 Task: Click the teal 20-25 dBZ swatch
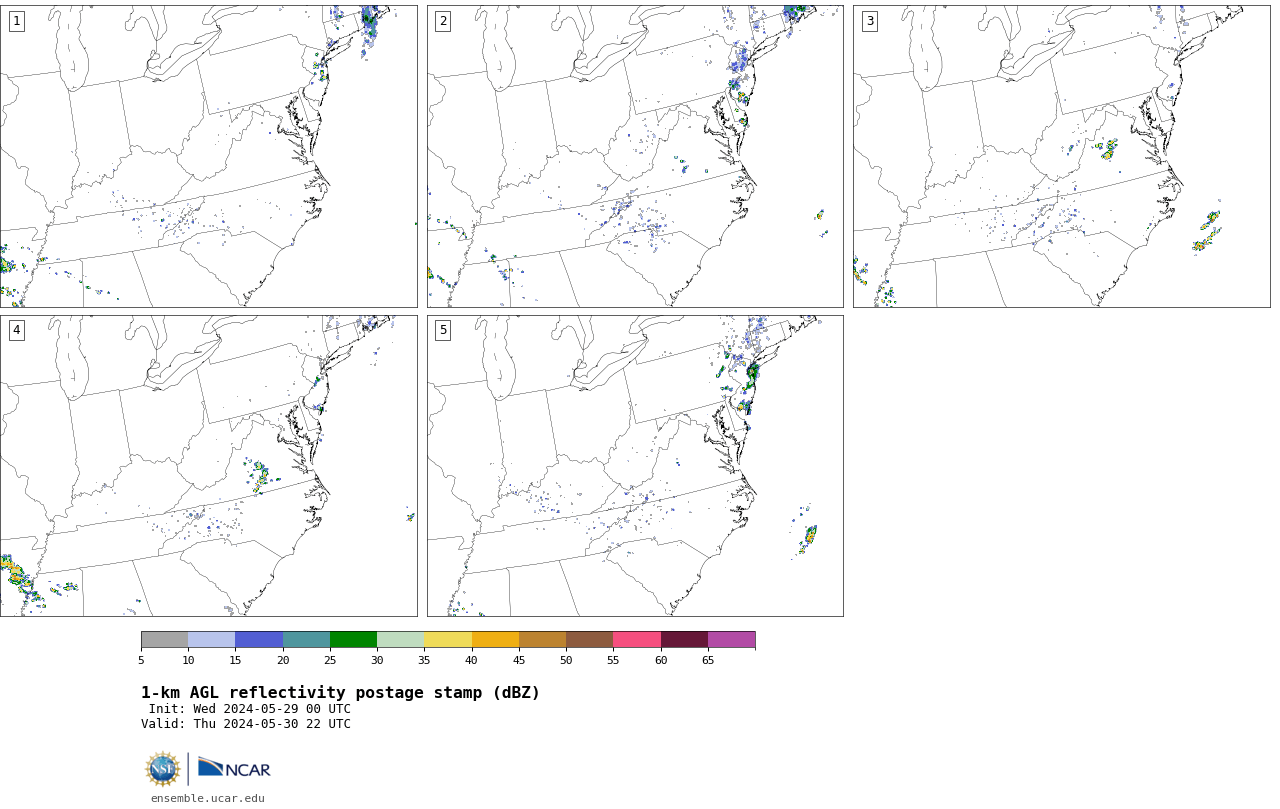(x=306, y=640)
